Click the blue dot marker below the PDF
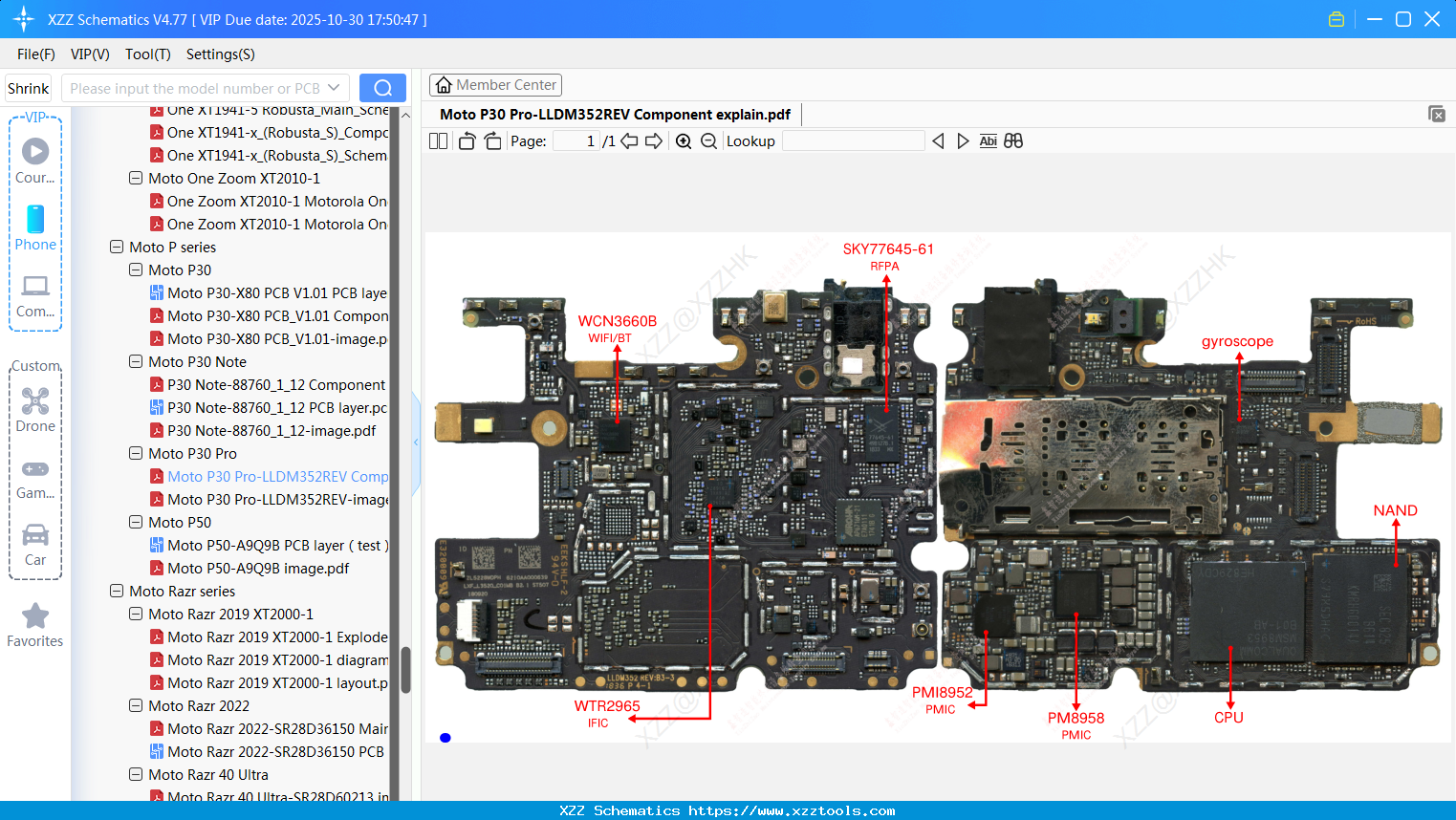 coord(445,737)
